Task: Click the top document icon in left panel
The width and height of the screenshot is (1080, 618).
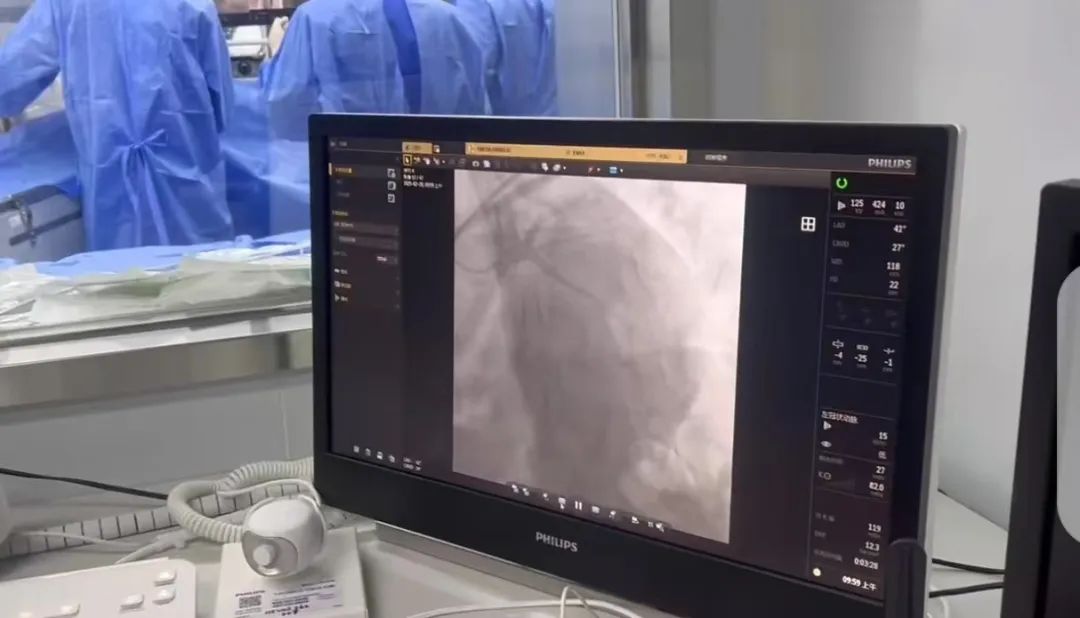Action: coord(391,172)
